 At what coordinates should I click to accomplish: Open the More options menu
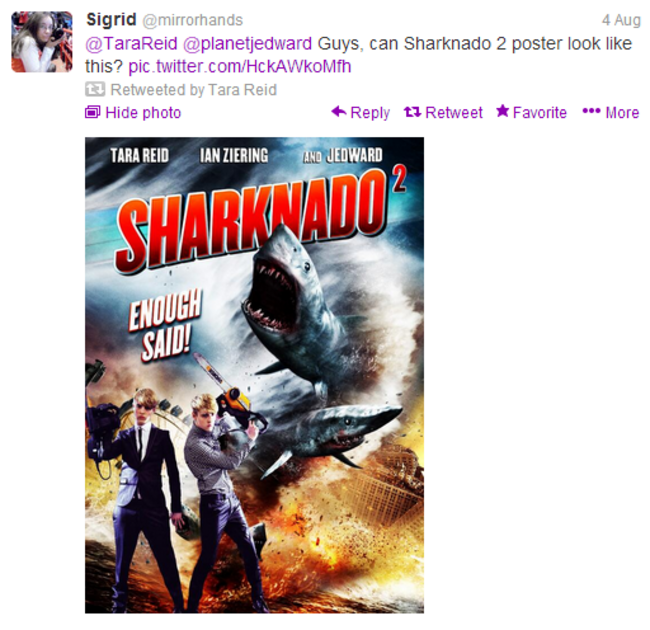coord(611,112)
